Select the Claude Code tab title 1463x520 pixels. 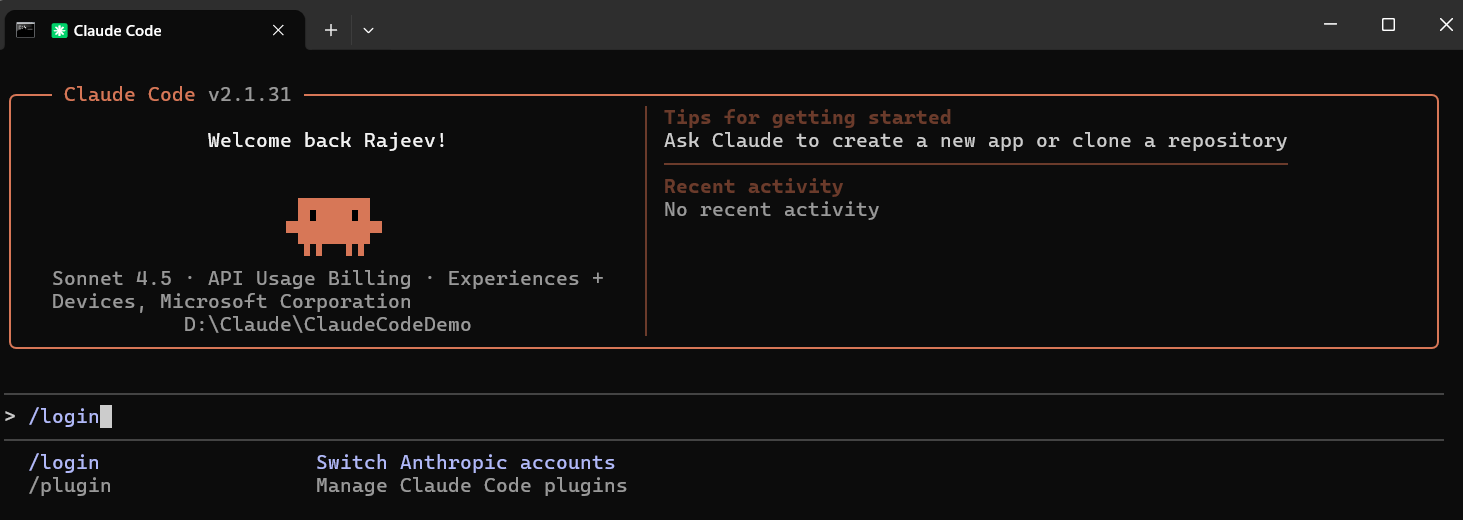[117, 31]
